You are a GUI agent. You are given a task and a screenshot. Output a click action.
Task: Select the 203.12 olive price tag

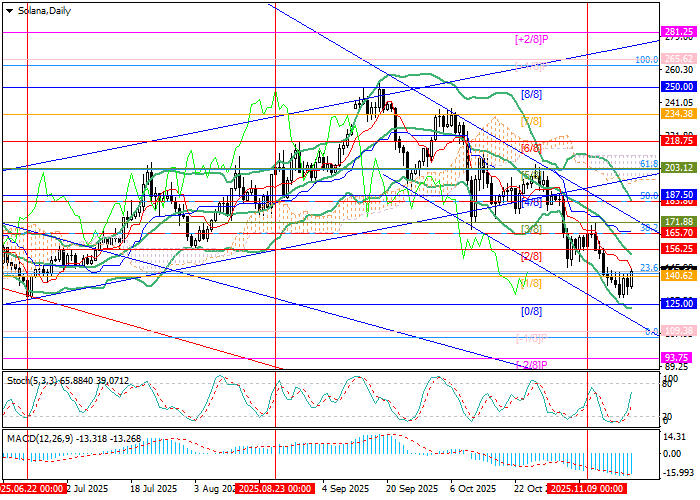[678, 168]
